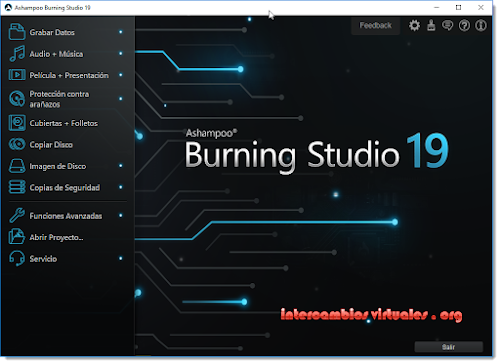Click the Protección contra arañazos disc icon
Image resolution: width=500 pixels, height=364 pixels.
17,98
